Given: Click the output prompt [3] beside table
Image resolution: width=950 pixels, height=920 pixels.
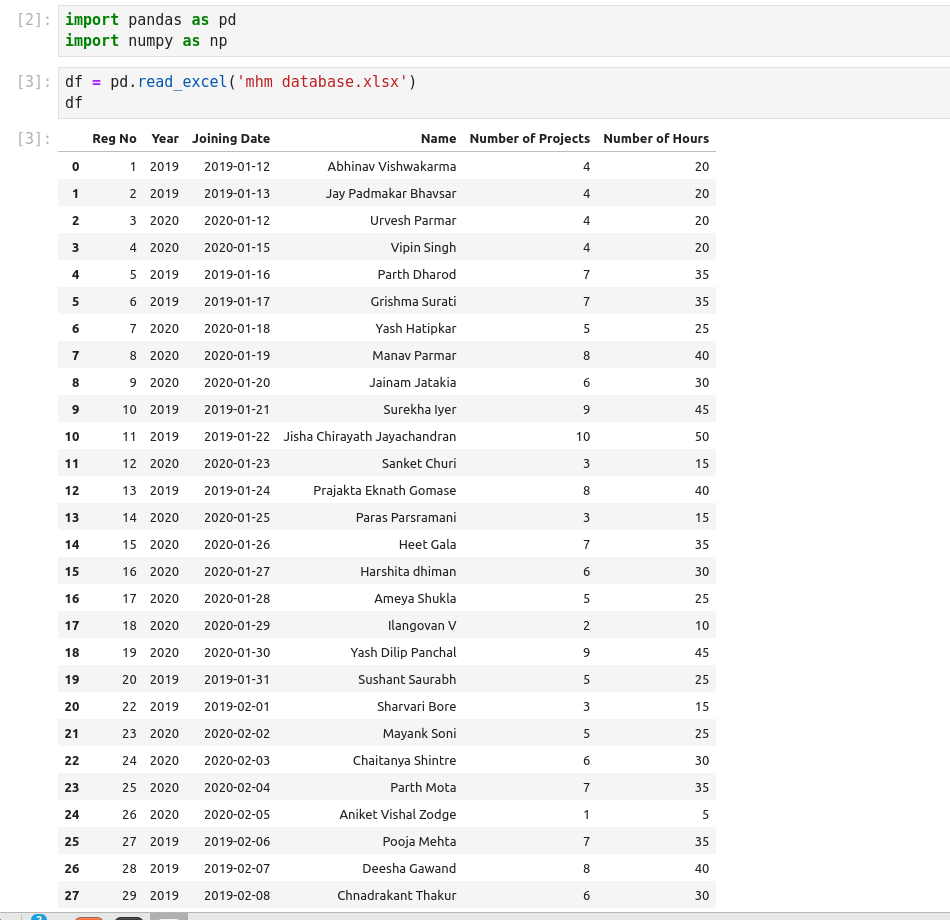Looking at the screenshot, I should (34, 139).
